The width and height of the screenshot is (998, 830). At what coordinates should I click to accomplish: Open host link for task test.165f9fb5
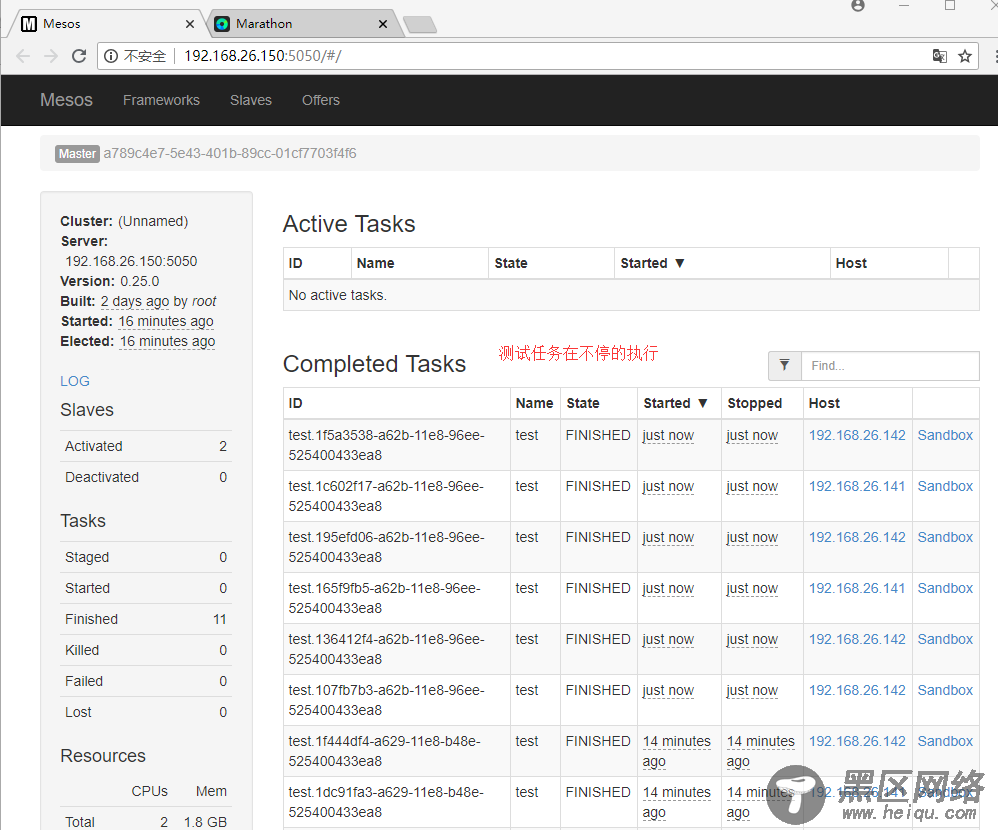pos(857,588)
